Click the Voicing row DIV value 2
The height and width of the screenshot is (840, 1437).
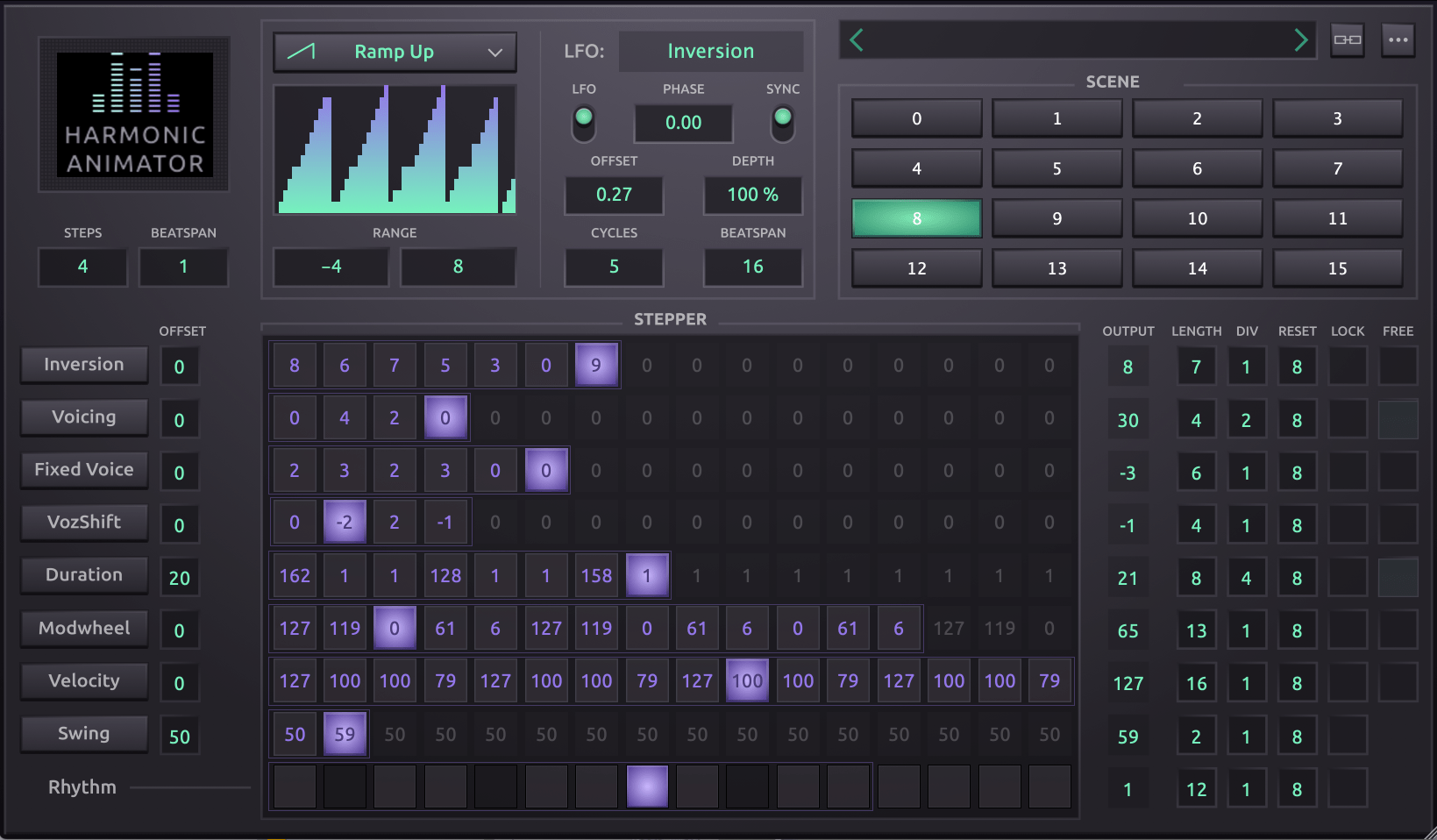tap(1246, 421)
